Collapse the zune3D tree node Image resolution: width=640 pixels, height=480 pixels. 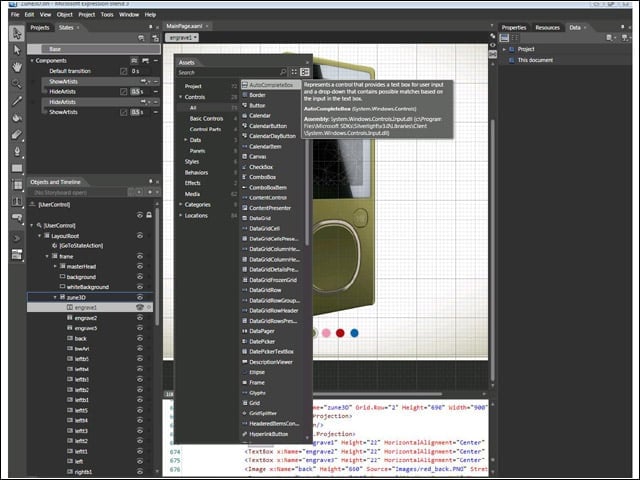tap(55, 297)
